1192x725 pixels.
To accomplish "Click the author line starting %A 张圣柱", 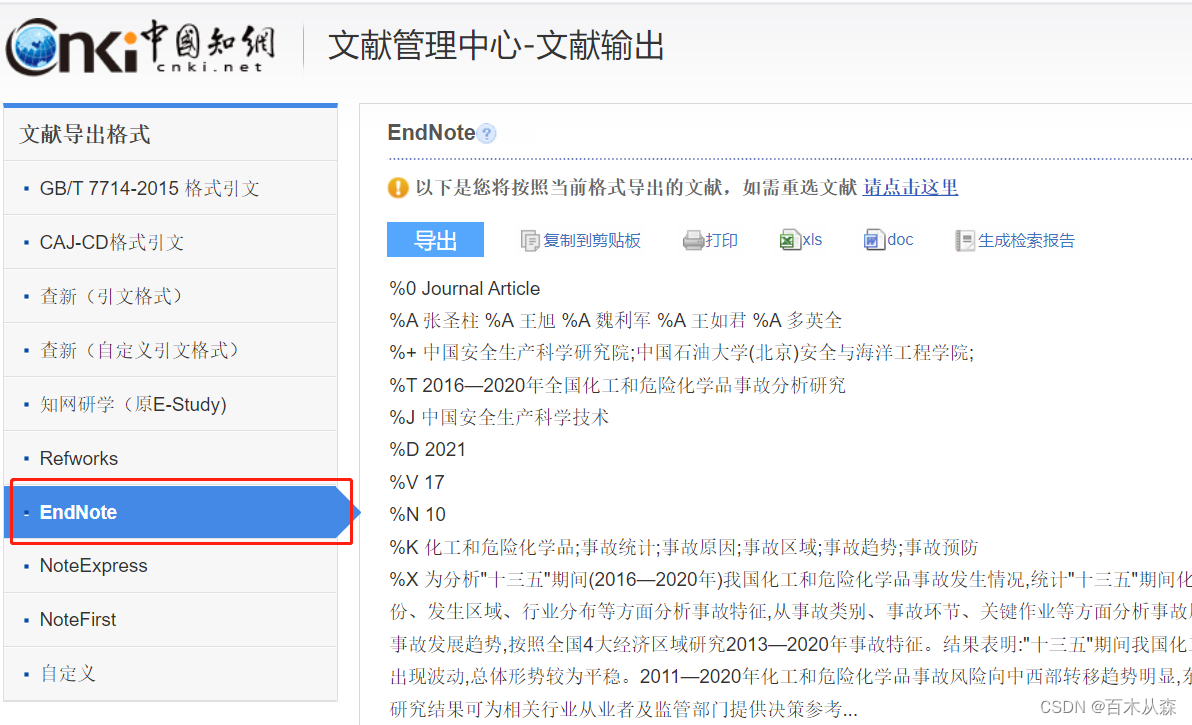I will point(616,321).
